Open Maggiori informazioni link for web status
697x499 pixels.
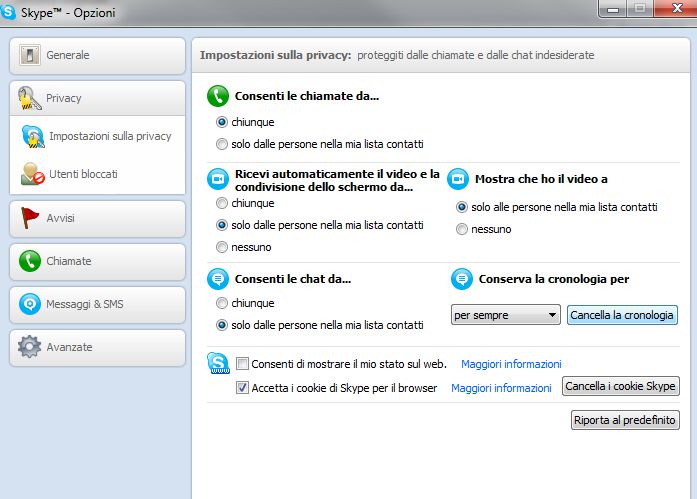coord(511,364)
